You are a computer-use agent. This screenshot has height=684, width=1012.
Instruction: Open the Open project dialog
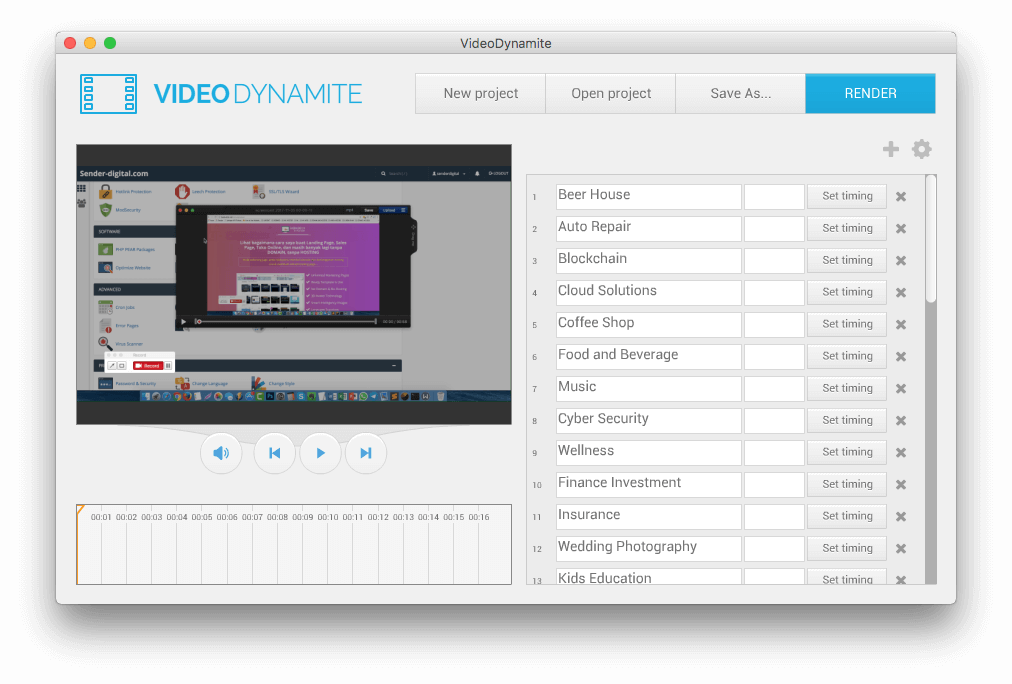pyautogui.click(x=611, y=93)
